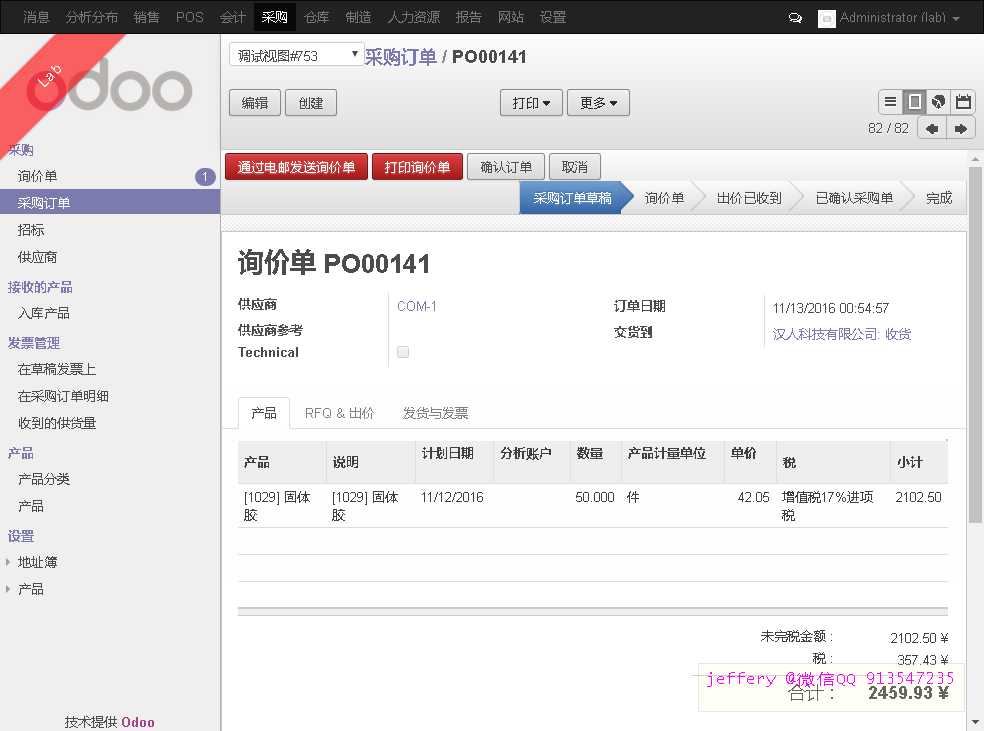Switch to list view icon
The image size is (984, 731).
(890, 102)
